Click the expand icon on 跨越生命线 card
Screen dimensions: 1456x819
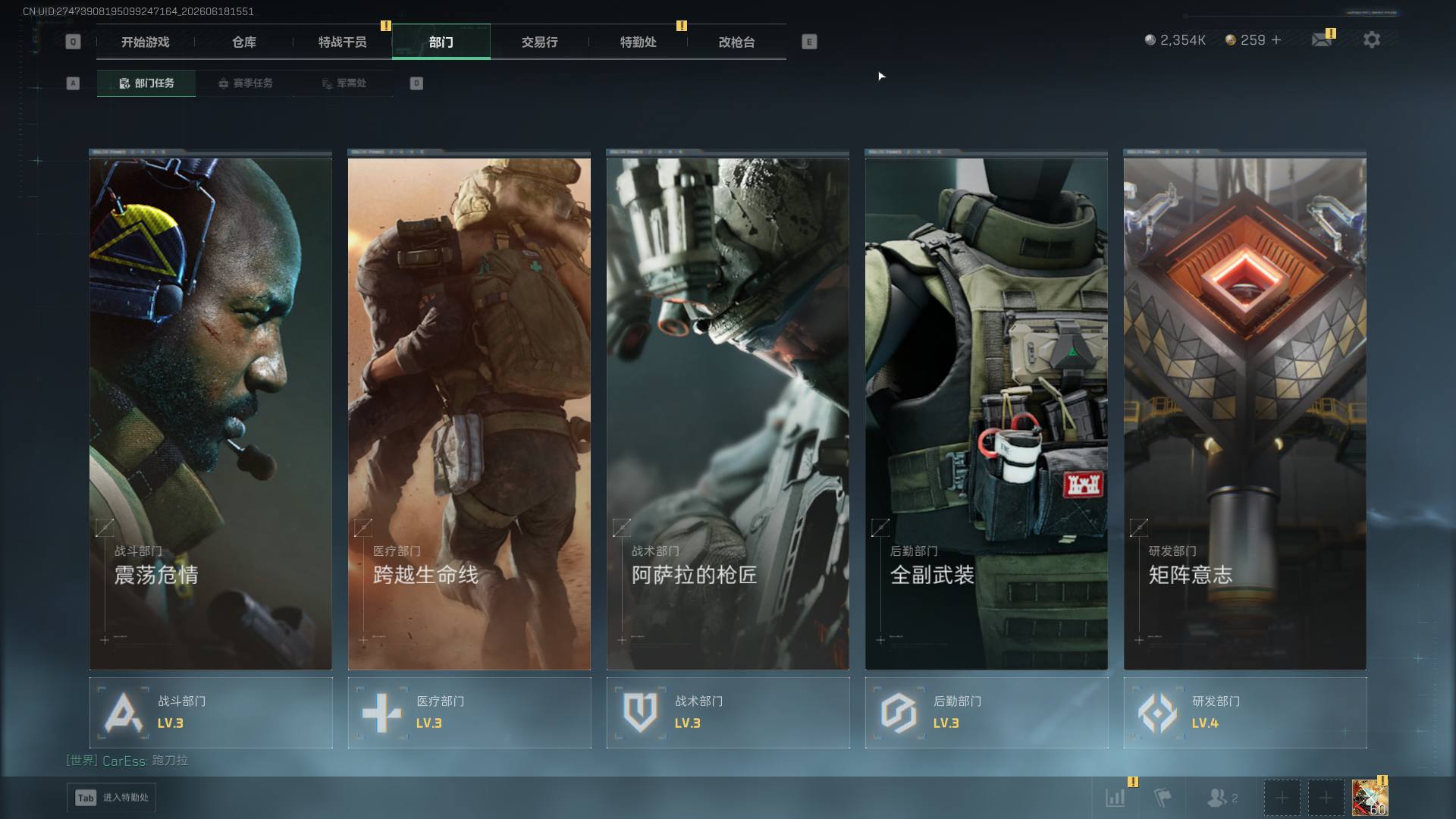tap(363, 527)
